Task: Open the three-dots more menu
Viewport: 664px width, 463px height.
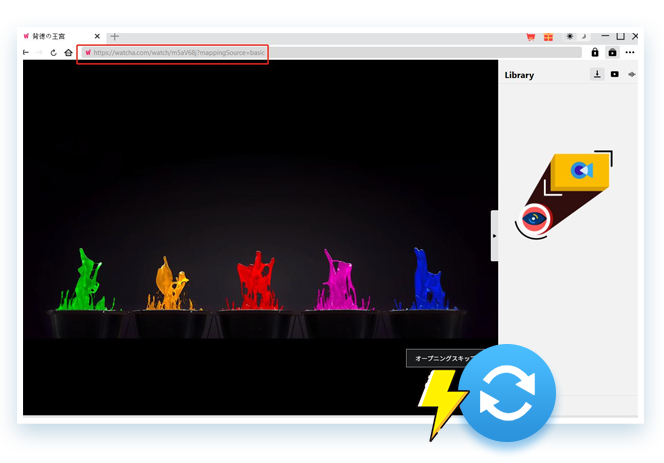Action: pyautogui.click(x=630, y=53)
